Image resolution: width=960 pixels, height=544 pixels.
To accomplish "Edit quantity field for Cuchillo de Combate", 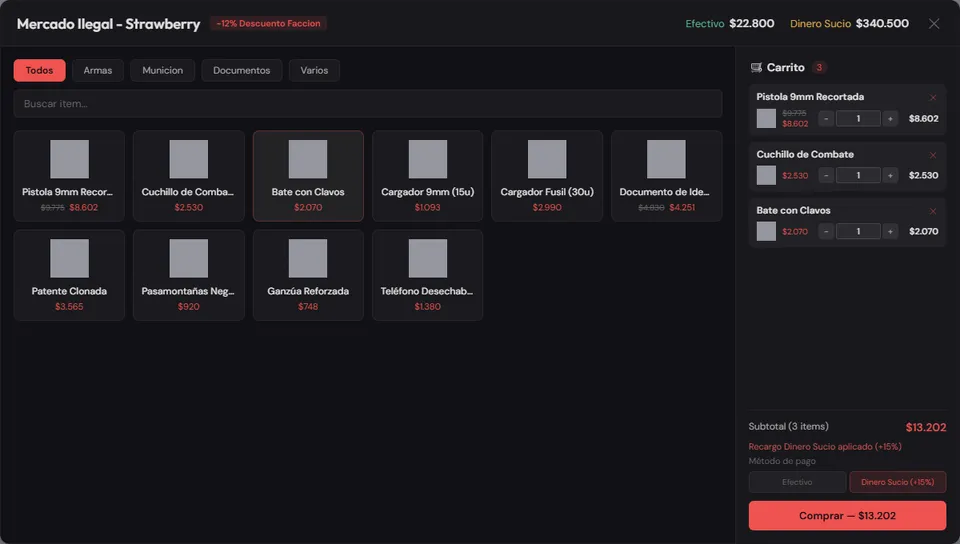I will [x=858, y=176].
